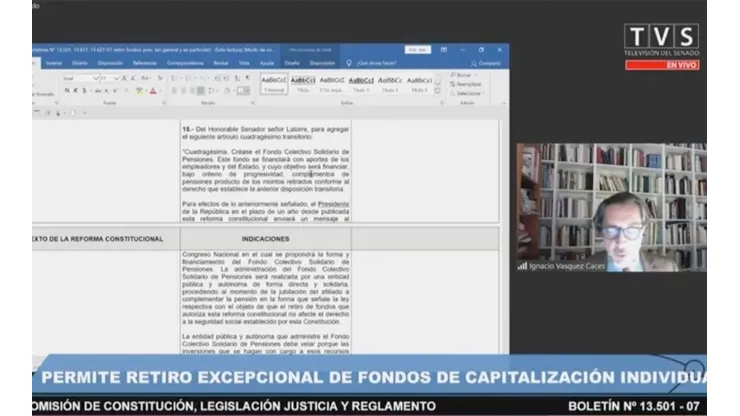Click the 'Presidente' underlined word in the document
The width and height of the screenshot is (740, 416).
coord(333,204)
